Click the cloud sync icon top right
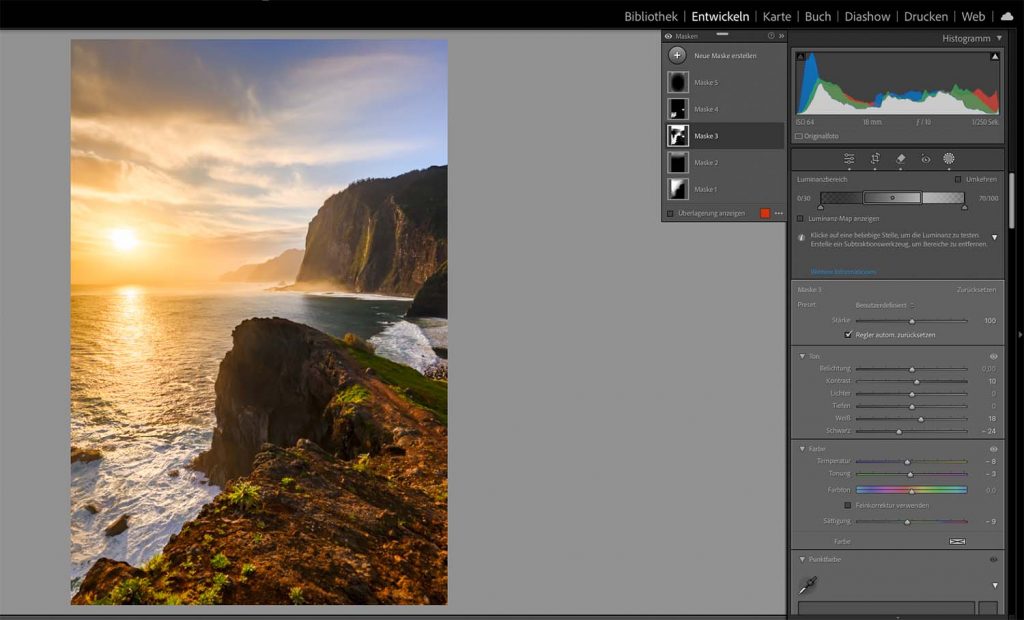1024x620 pixels. 1007,16
